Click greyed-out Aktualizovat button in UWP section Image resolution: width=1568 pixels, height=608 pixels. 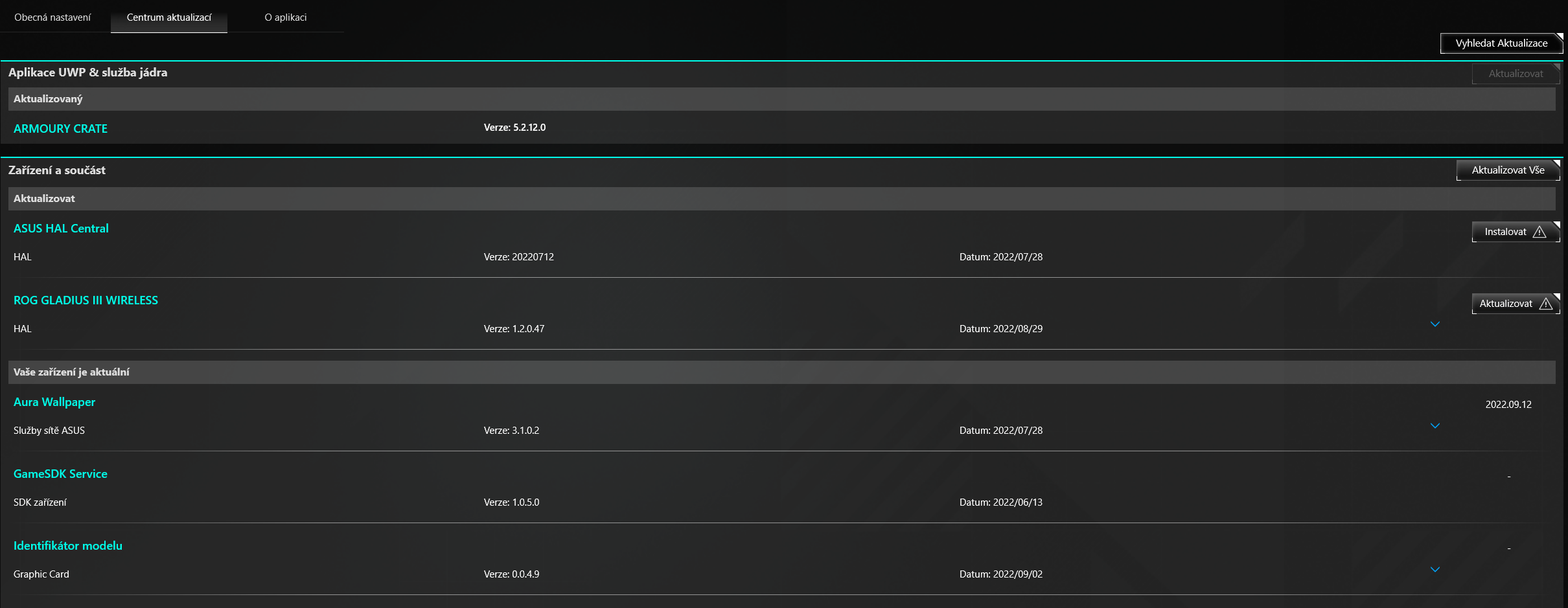[1515, 74]
